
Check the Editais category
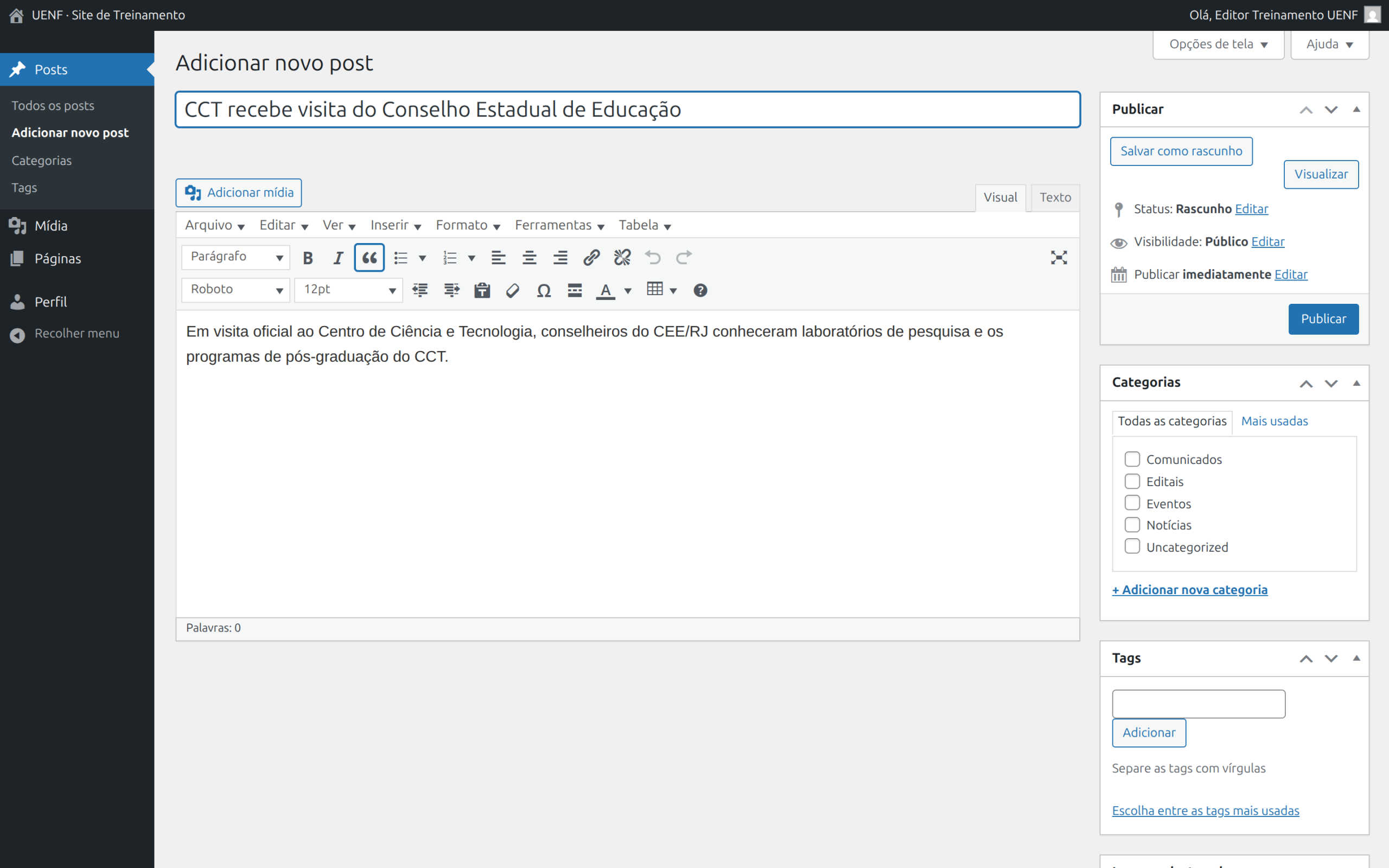pos(1132,481)
